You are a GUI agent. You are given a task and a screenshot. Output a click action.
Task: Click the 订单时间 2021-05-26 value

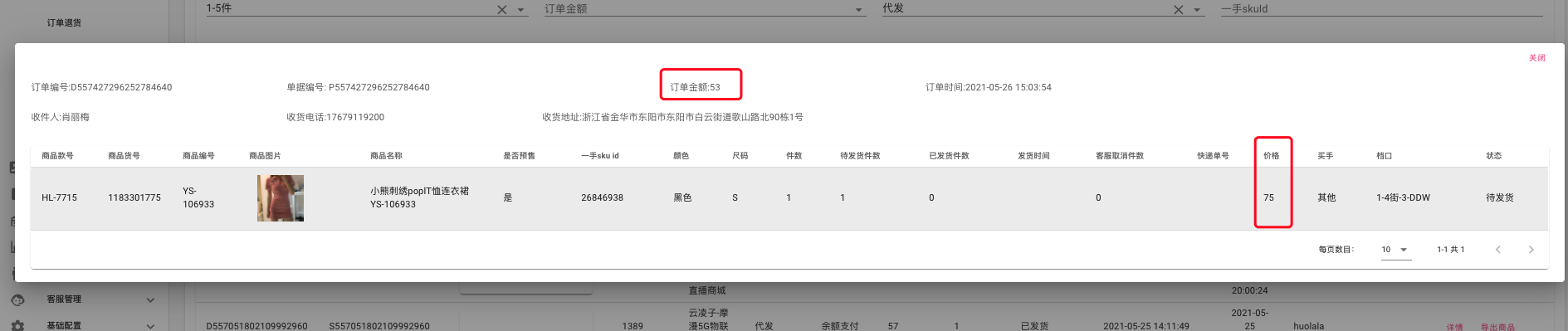pos(989,87)
